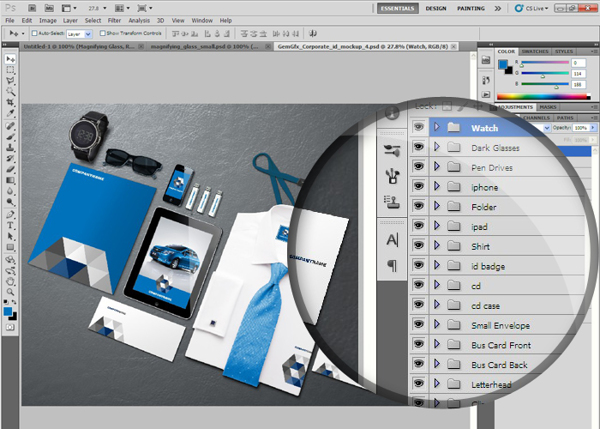
Task: Hide the Watch layer group
Action: 419,127
